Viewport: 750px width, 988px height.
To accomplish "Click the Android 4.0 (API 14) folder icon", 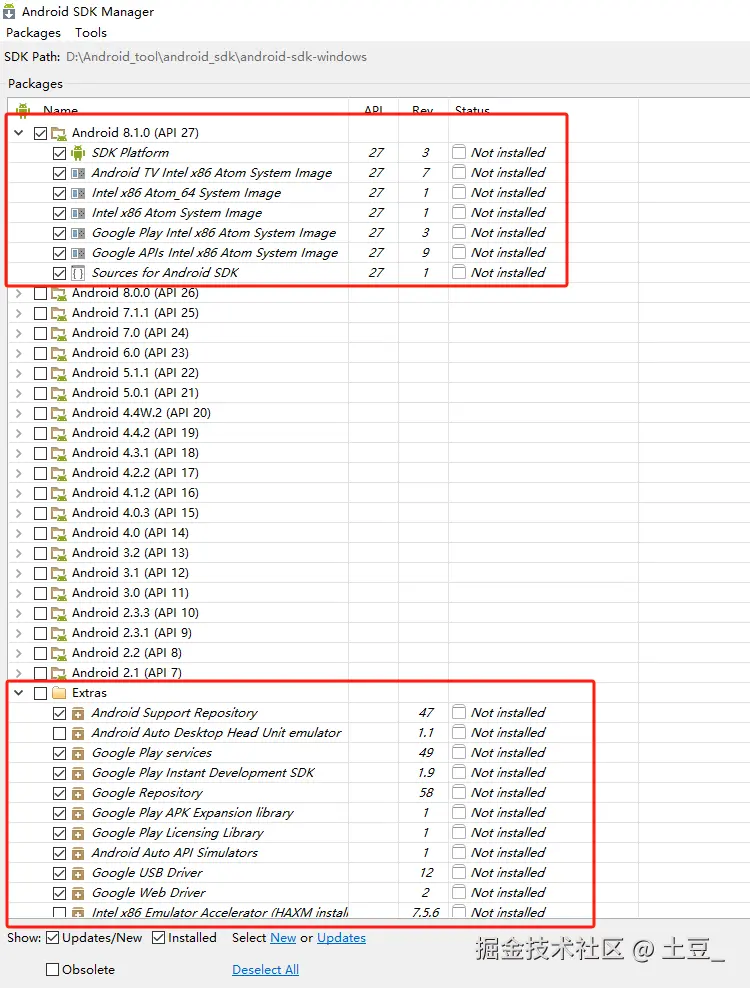I will tap(59, 534).
